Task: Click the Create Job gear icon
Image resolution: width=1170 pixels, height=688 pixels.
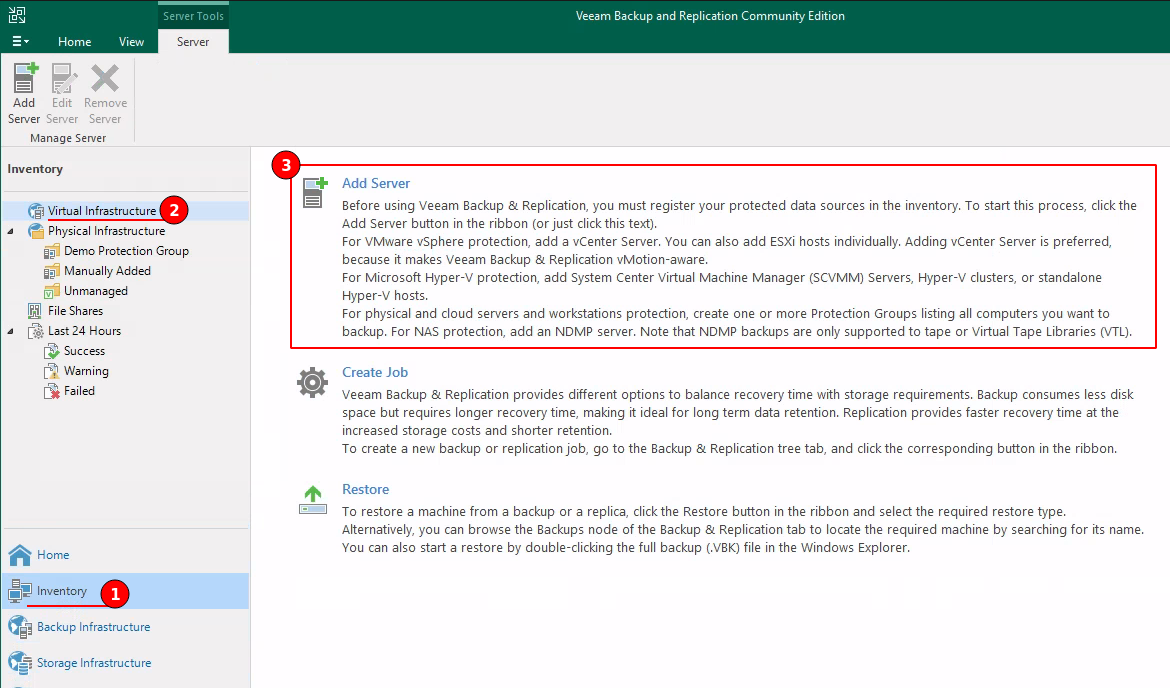Action: coord(313,382)
